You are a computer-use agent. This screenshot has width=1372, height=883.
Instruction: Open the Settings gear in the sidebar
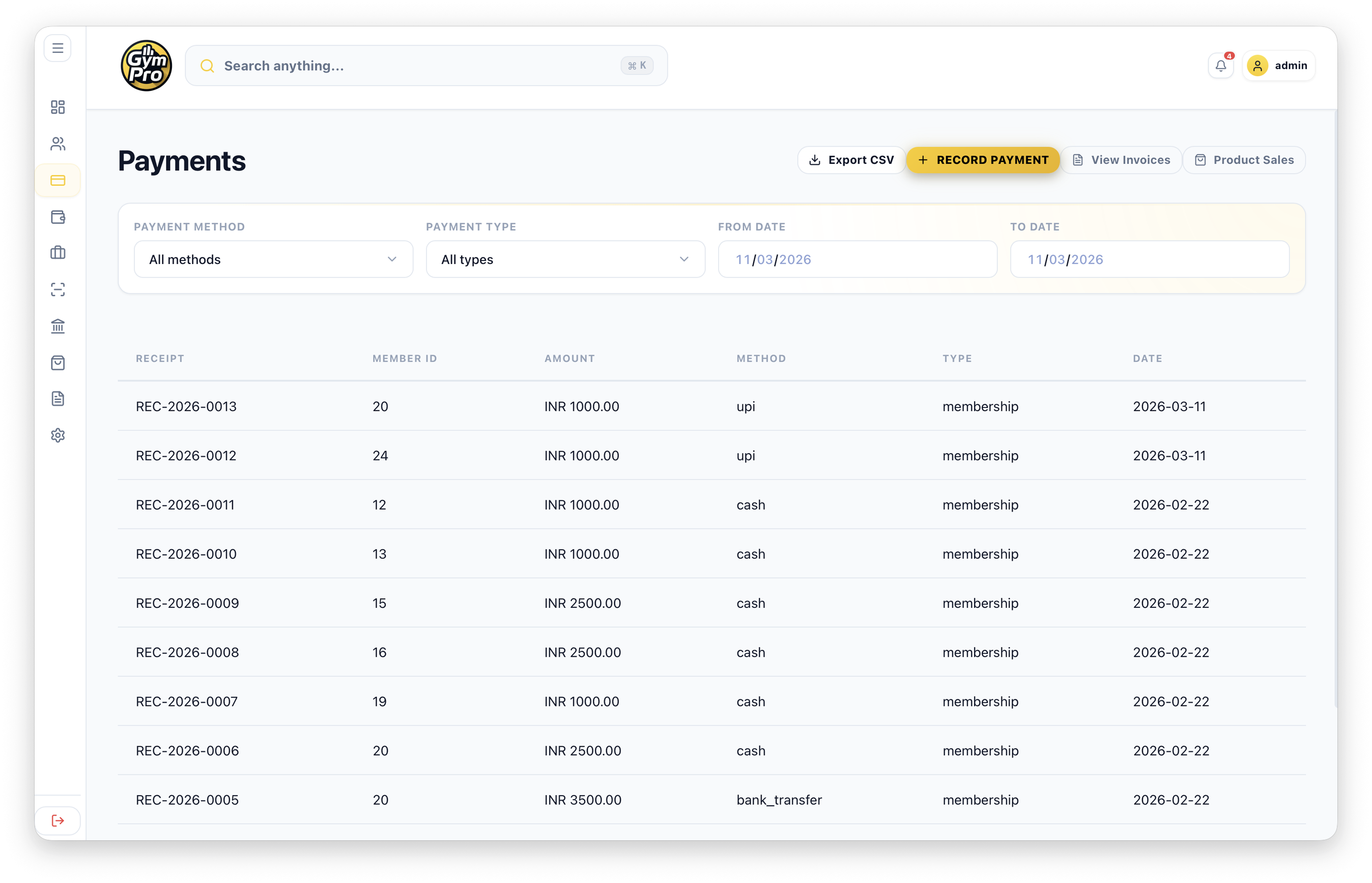(58, 435)
